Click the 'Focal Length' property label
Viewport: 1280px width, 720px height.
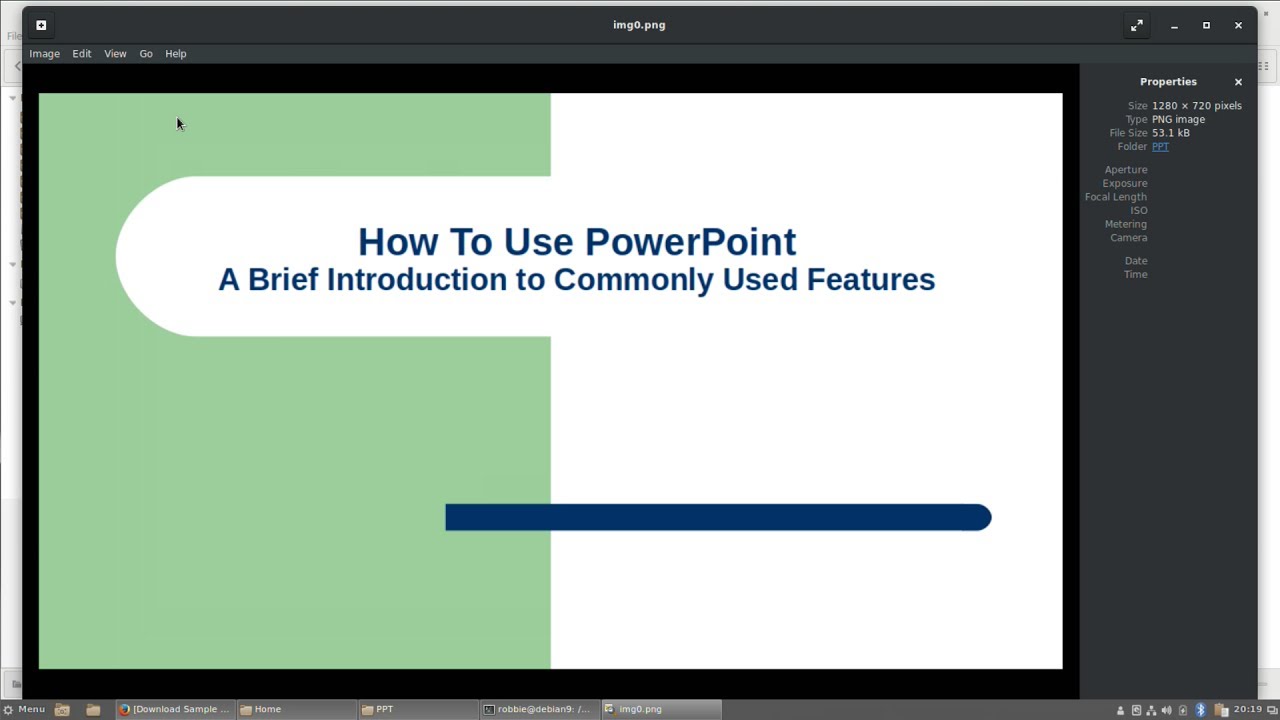click(1116, 197)
